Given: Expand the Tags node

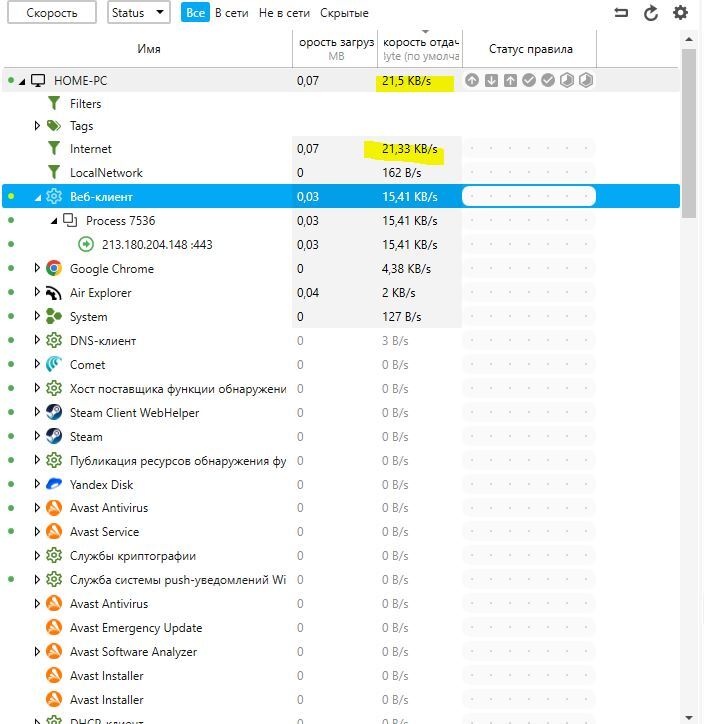Looking at the screenshot, I should click(x=37, y=126).
